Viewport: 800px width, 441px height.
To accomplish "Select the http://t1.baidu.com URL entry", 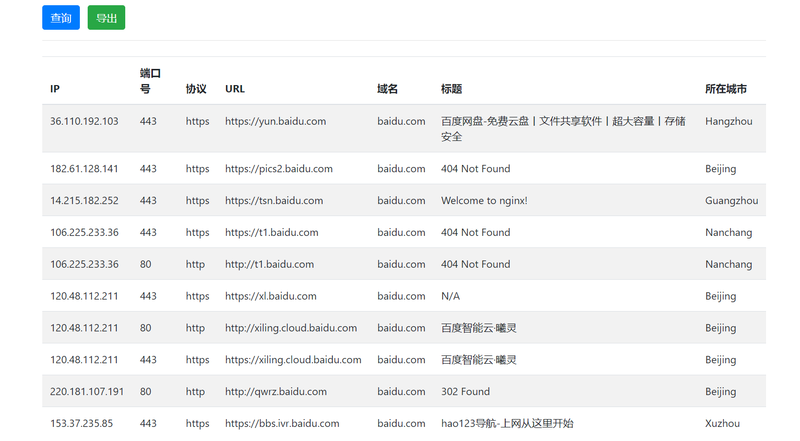I will (269, 265).
